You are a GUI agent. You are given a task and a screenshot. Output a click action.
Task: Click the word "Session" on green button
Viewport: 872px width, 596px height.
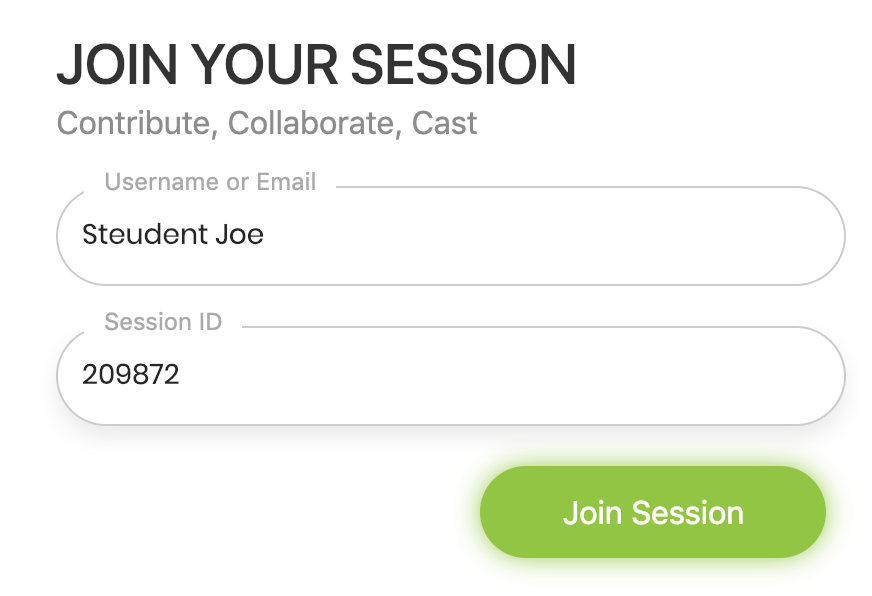(687, 513)
